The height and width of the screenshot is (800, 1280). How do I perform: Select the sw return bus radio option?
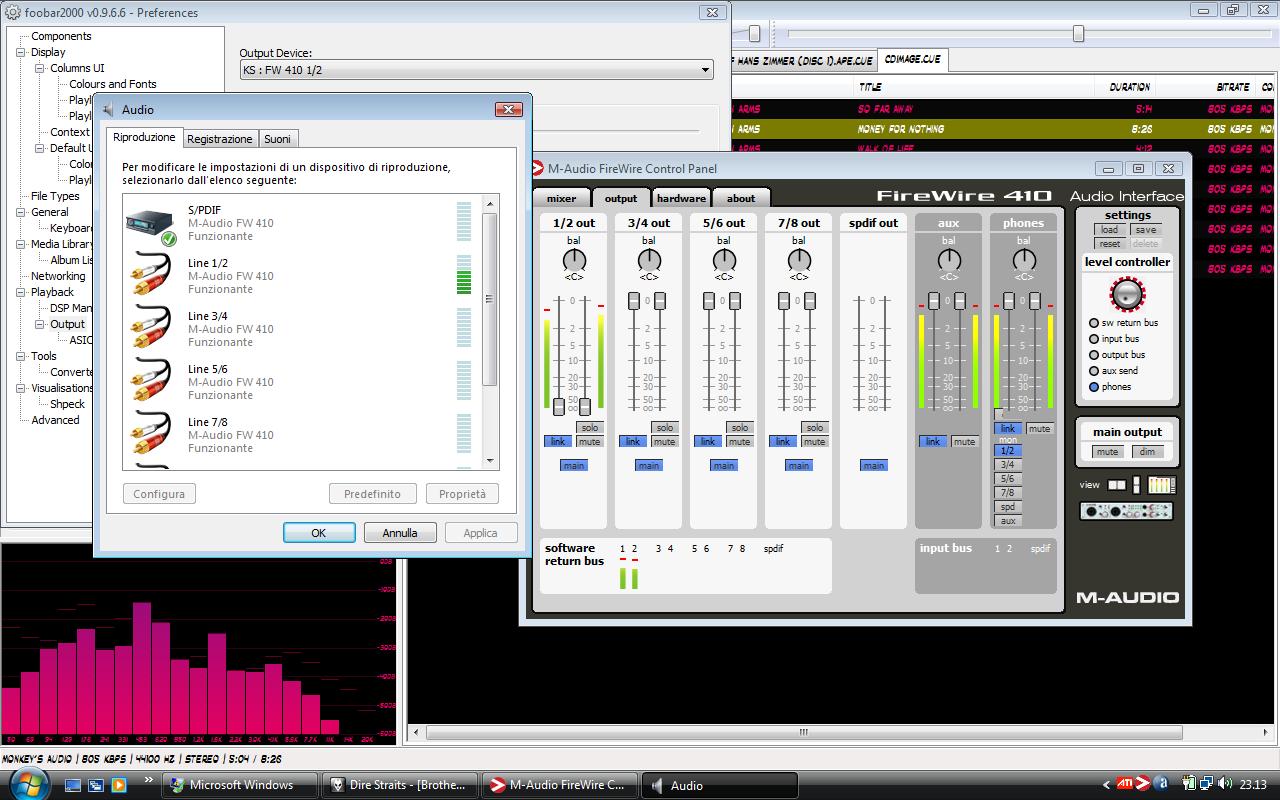[x=1094, y=323]
